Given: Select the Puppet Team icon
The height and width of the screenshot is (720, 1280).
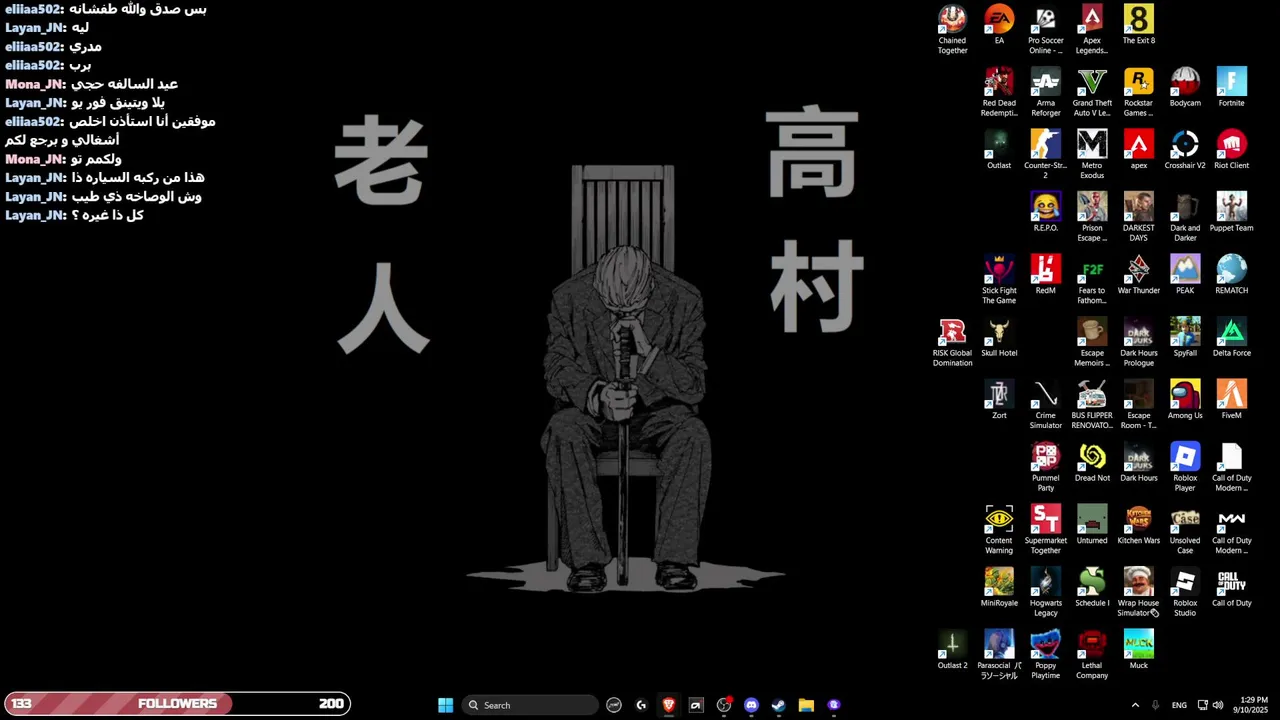Looking at the screenshot, I should 1231,213.
